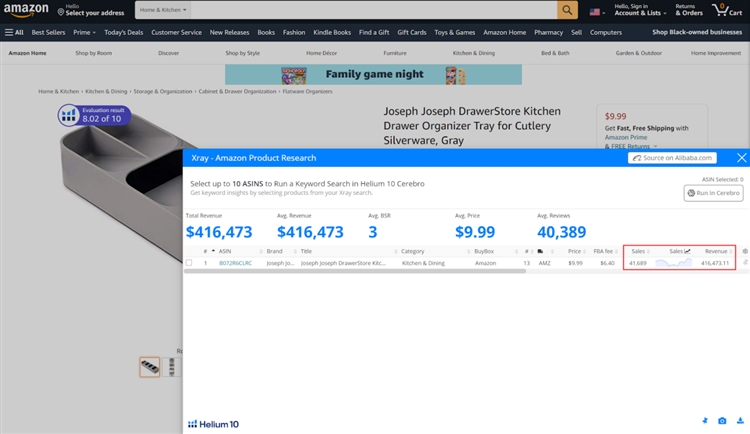This screenshot has width=750, height=434.
Task: Select the first product image thumbnail
Action: coord(149,367)
